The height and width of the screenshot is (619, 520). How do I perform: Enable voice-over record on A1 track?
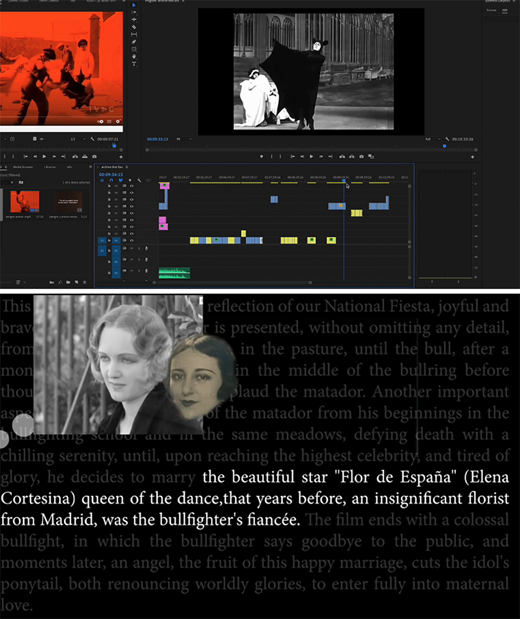(146, 248)
